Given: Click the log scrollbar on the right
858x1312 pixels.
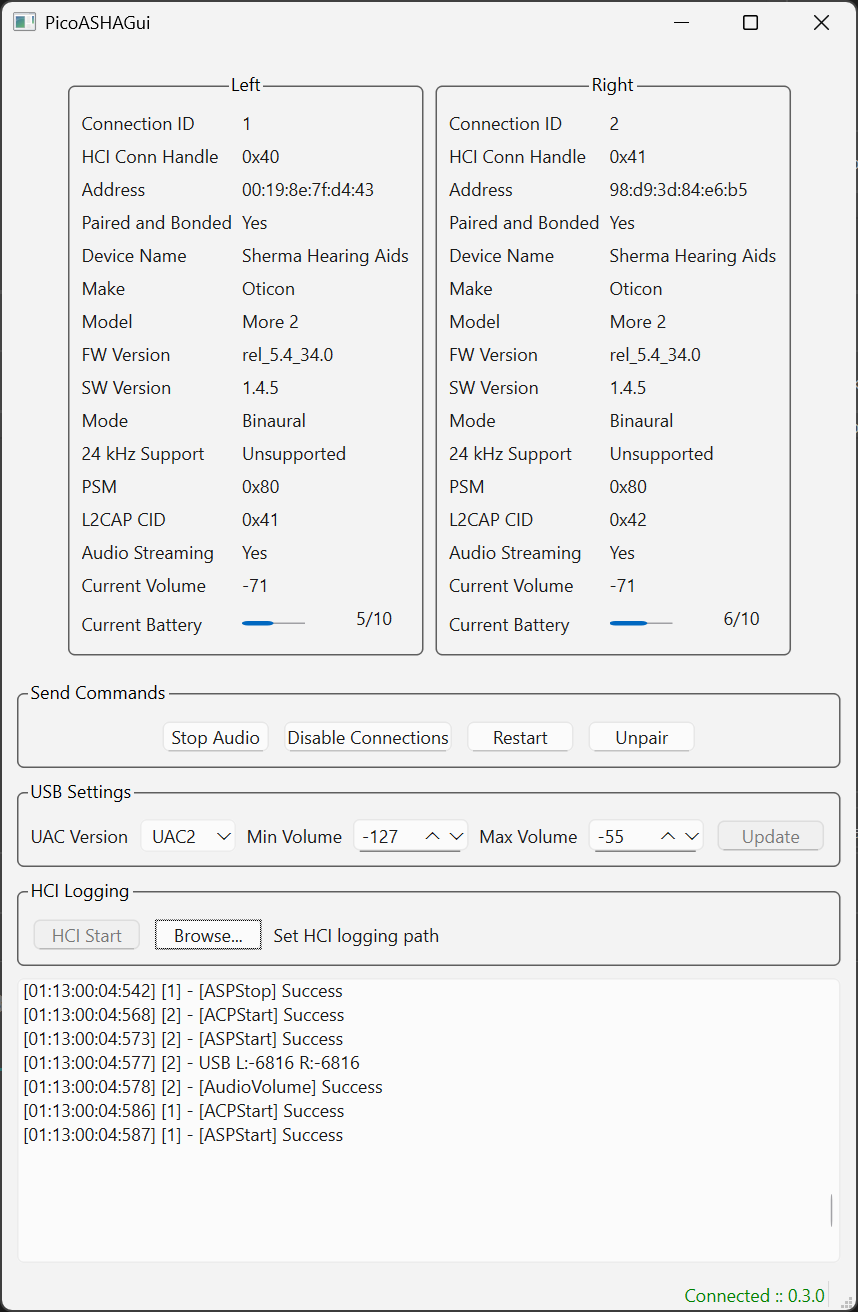Looking at the screenshot, I should point(830,1208).
